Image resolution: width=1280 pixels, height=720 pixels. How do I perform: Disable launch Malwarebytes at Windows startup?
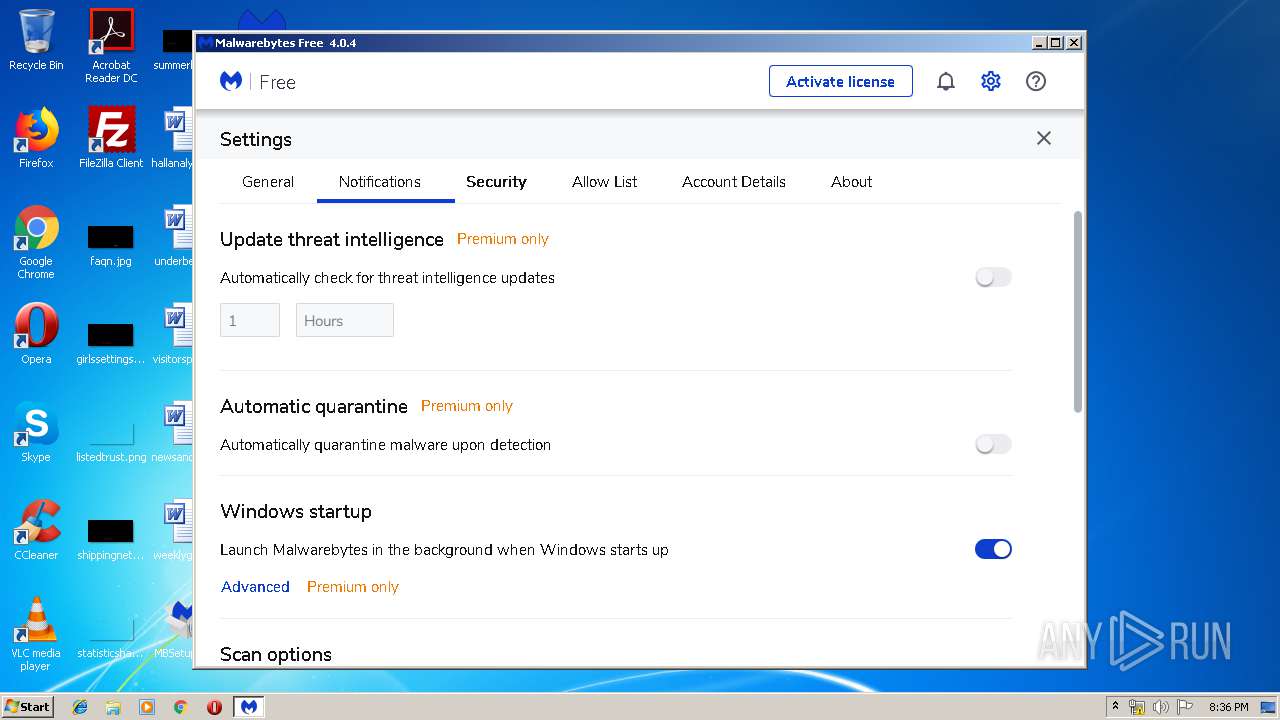993,549
